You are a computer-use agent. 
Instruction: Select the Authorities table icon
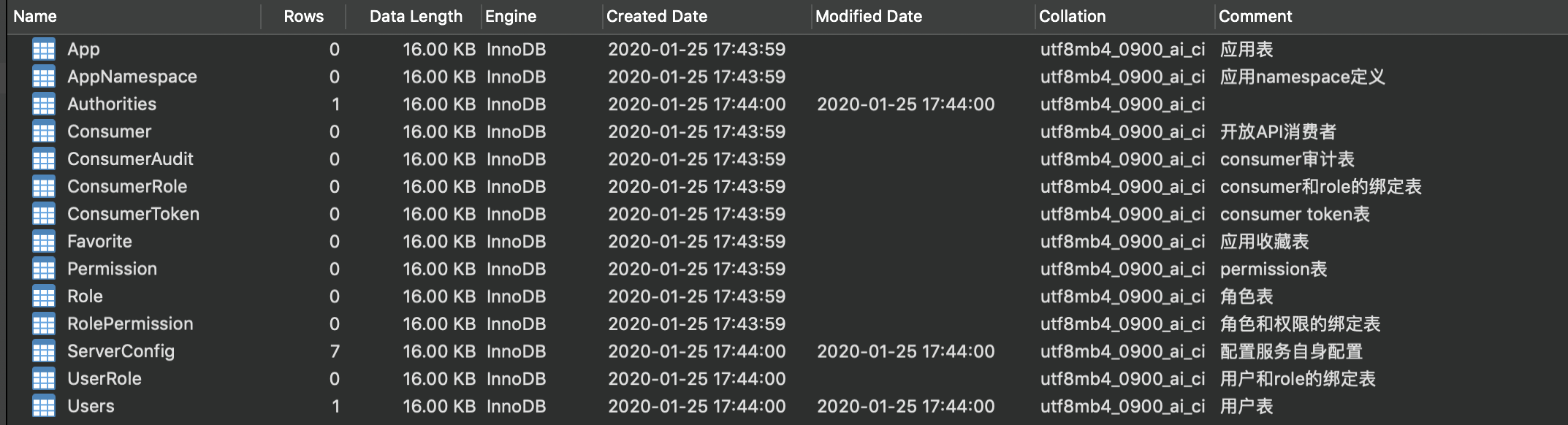(43, 104)
